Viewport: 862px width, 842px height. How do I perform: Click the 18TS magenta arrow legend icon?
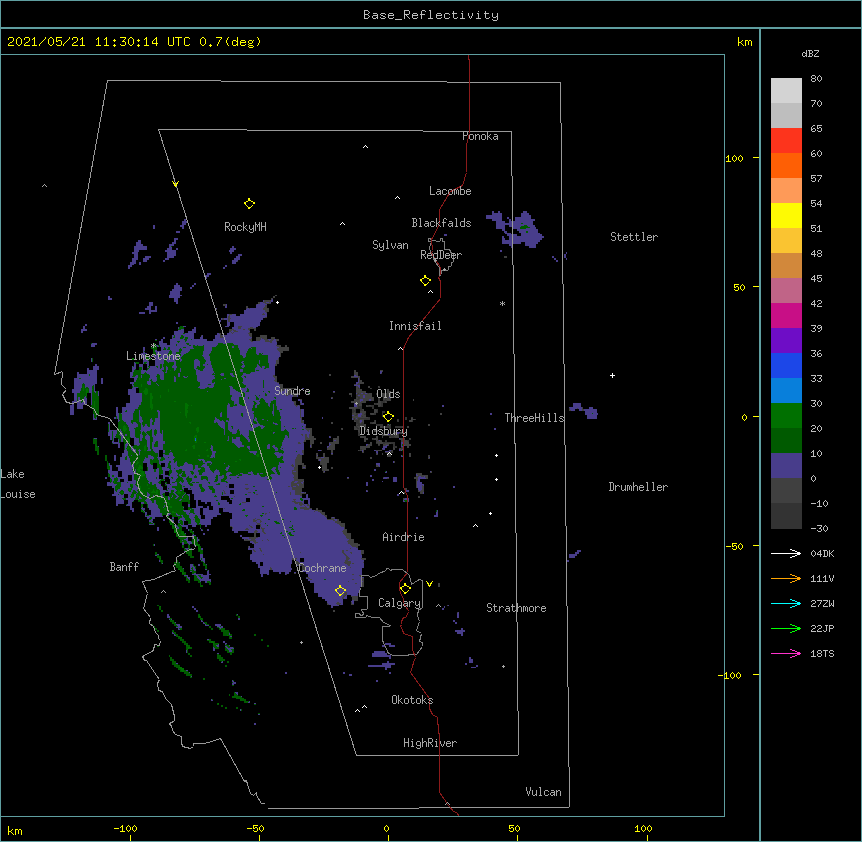point(786,653)
